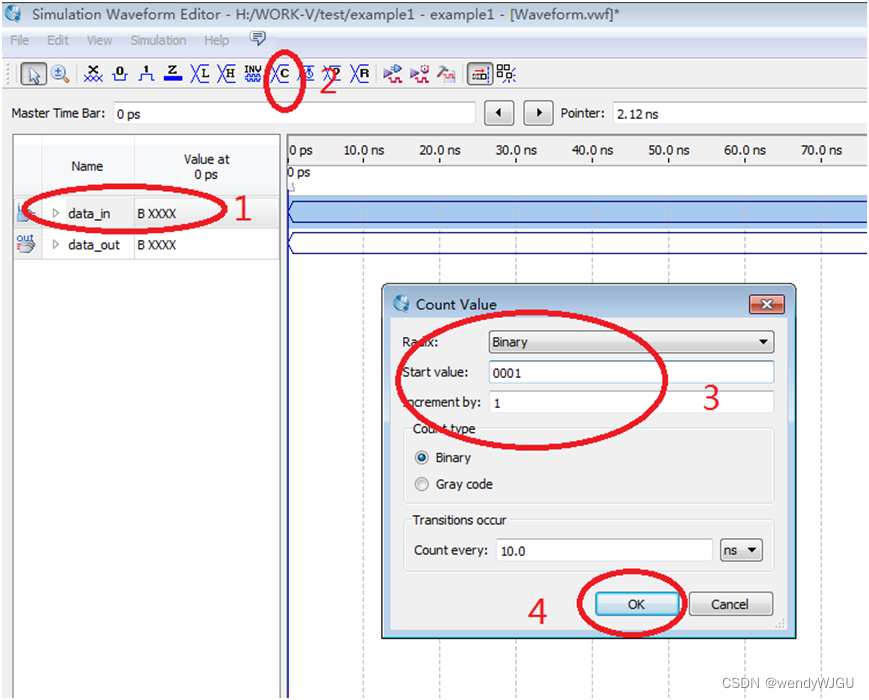
Task: Expand the data_in signal node
Action: (57, 213)
